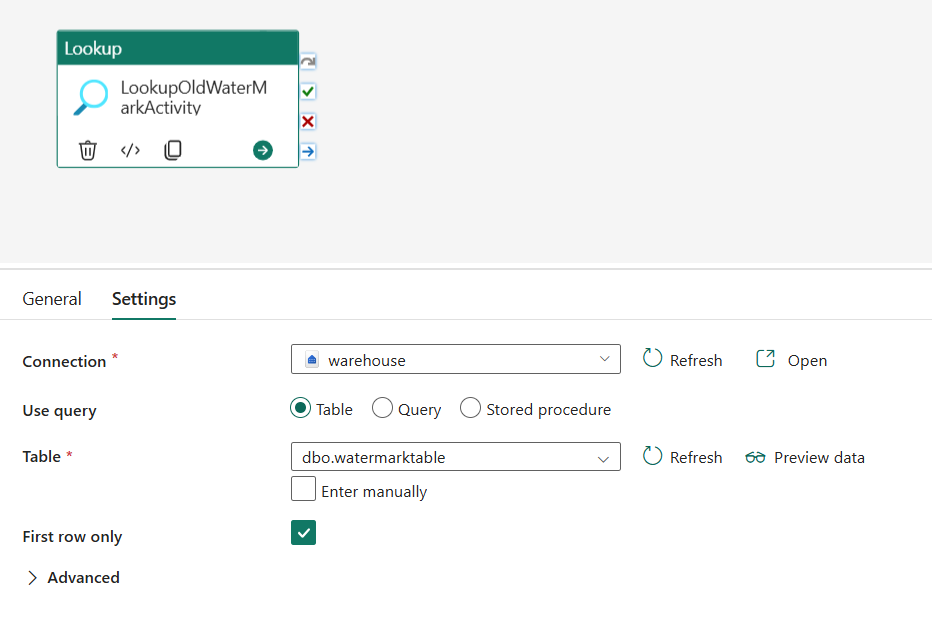Click the green arrow add-activity icon
This screenshot has width=932, height=628.
point(263,150)
